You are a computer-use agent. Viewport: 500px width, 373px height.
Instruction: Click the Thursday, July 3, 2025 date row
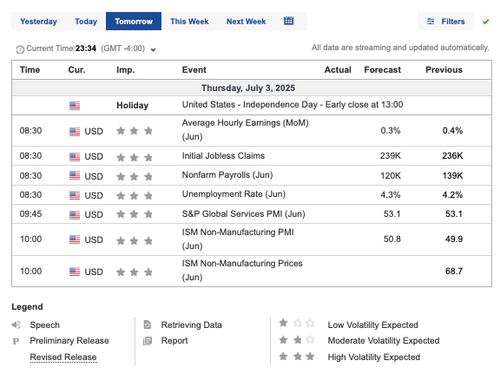click(x=252, y=88)
